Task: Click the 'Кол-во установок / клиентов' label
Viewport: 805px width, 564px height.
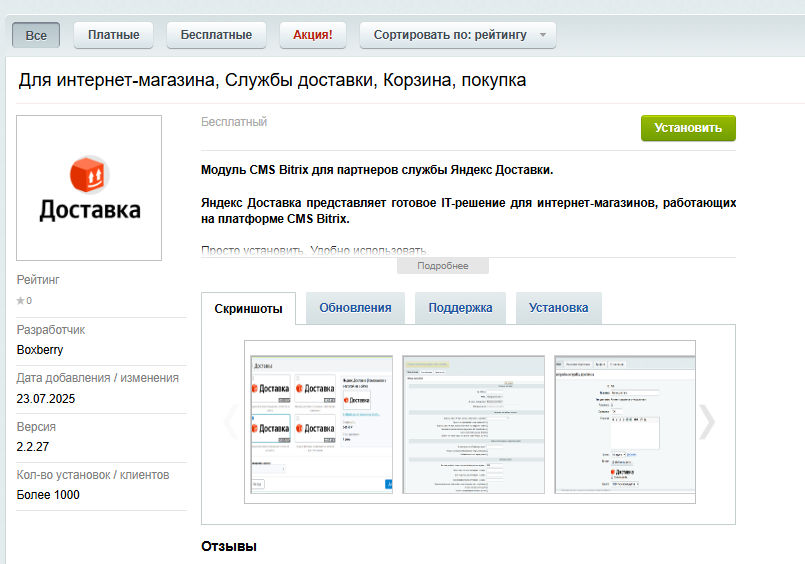Action: click(93, 475)
